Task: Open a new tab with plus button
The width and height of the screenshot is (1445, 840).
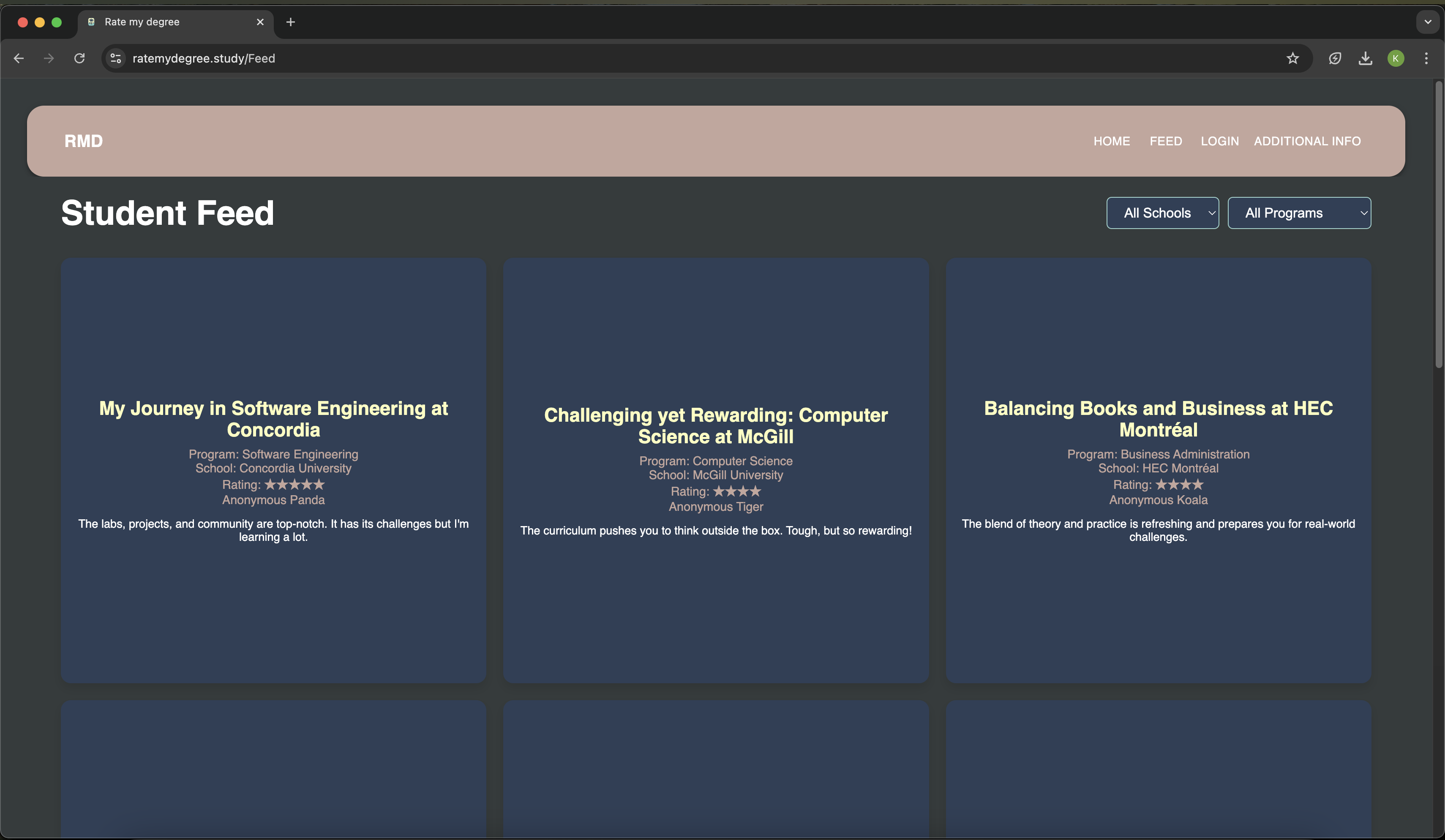Action: tap(291, 22)
